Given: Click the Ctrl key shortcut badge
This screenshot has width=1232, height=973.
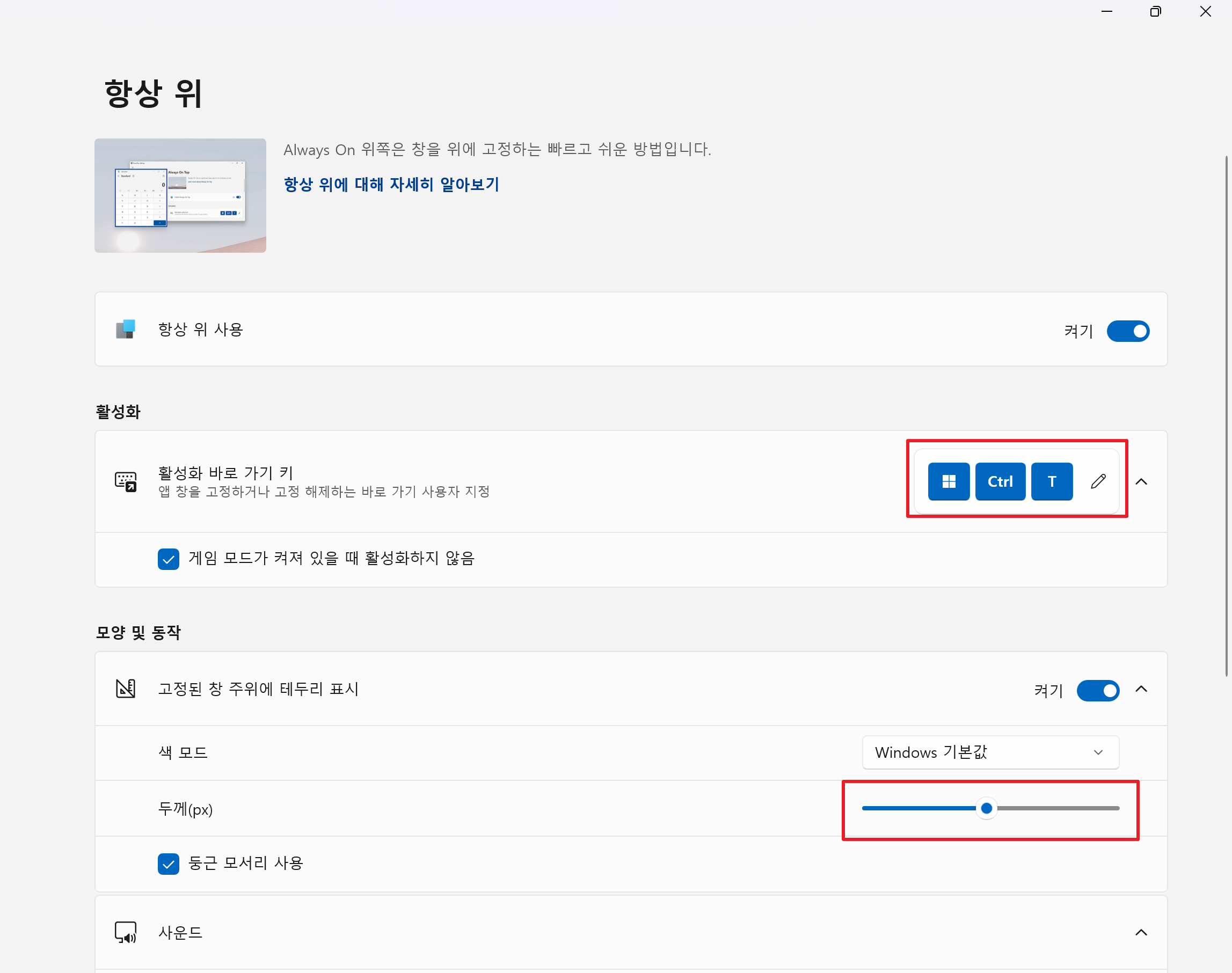Looking at the screenshot, I should click(1000, 481).
